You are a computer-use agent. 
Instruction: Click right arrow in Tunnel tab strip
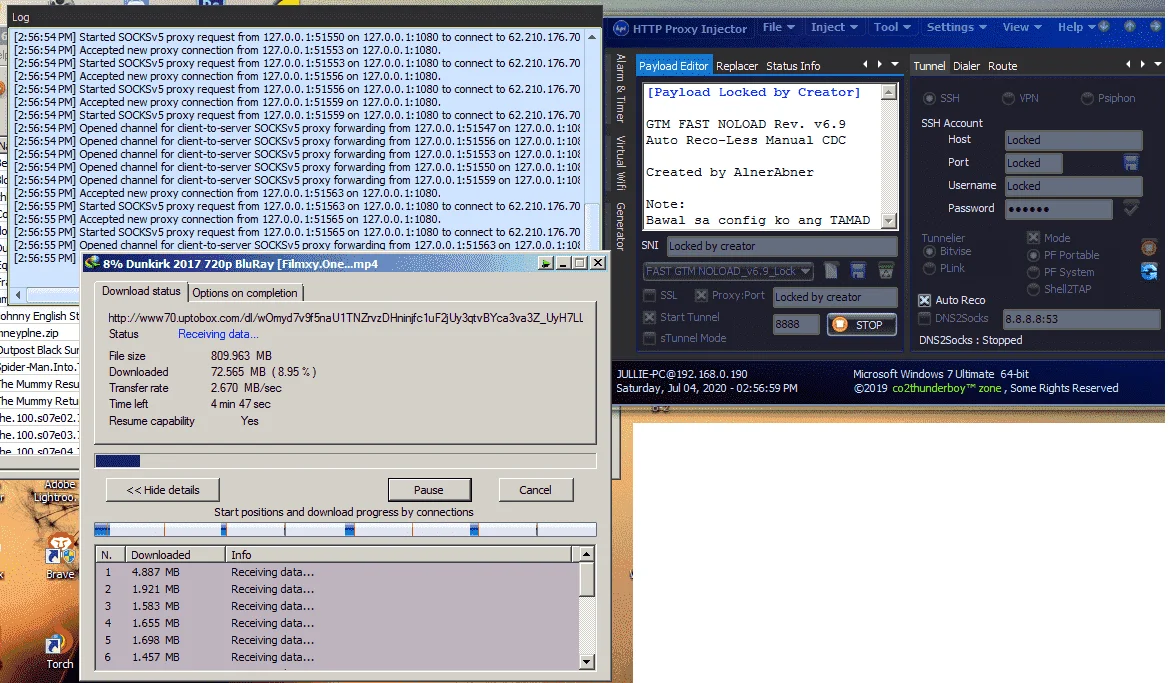[1143, 65]
